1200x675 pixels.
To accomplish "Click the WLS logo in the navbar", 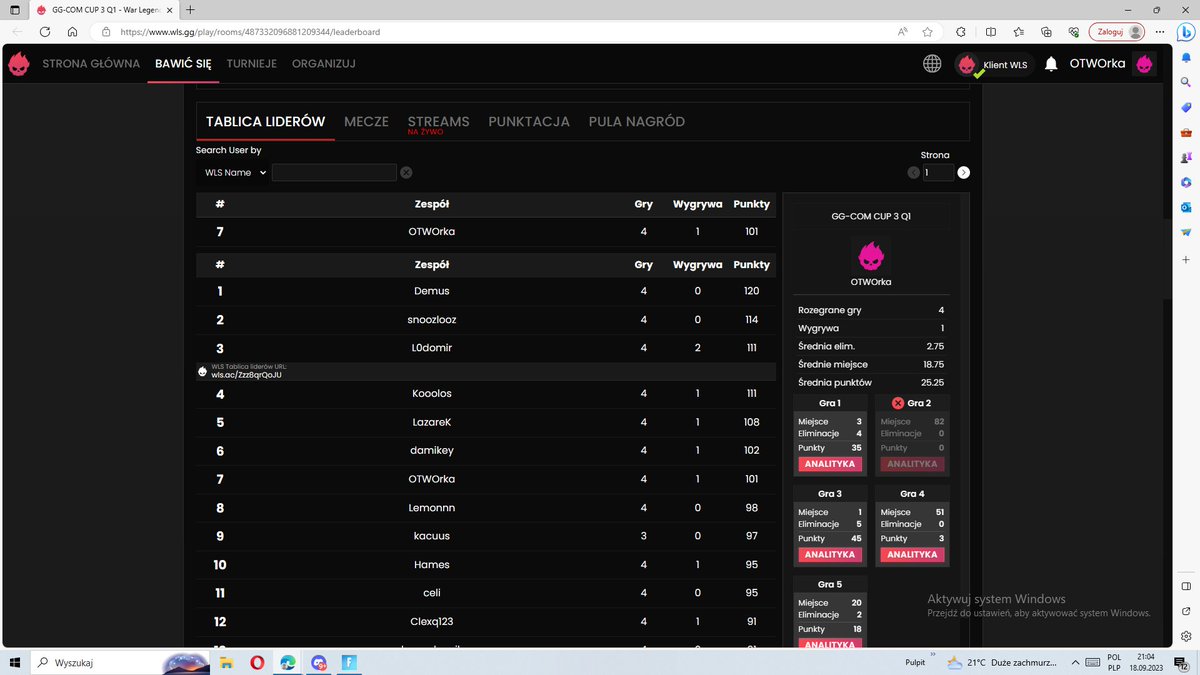I will click(19, 63).
